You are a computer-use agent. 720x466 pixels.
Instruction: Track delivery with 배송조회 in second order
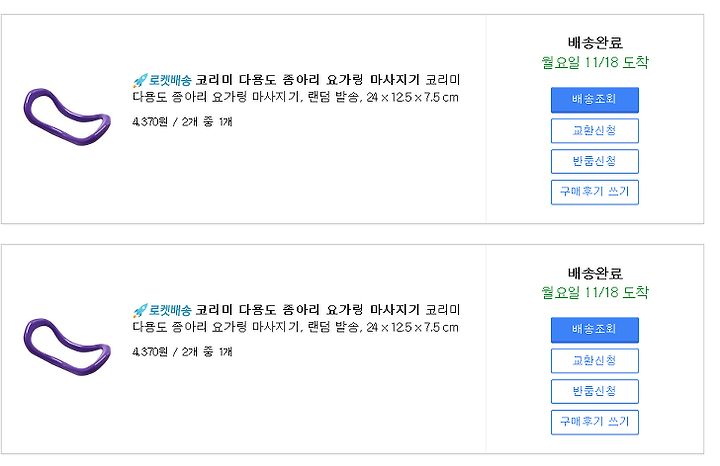point(595,330)
